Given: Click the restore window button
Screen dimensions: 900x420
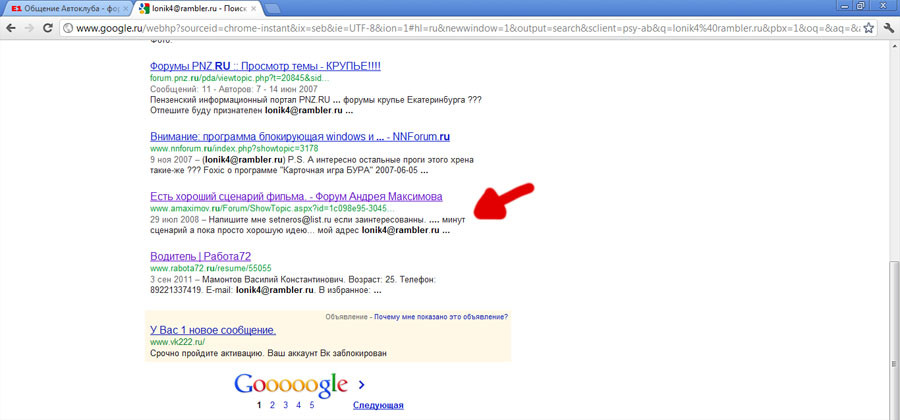Looking at the screenshot, I should 860,5.
